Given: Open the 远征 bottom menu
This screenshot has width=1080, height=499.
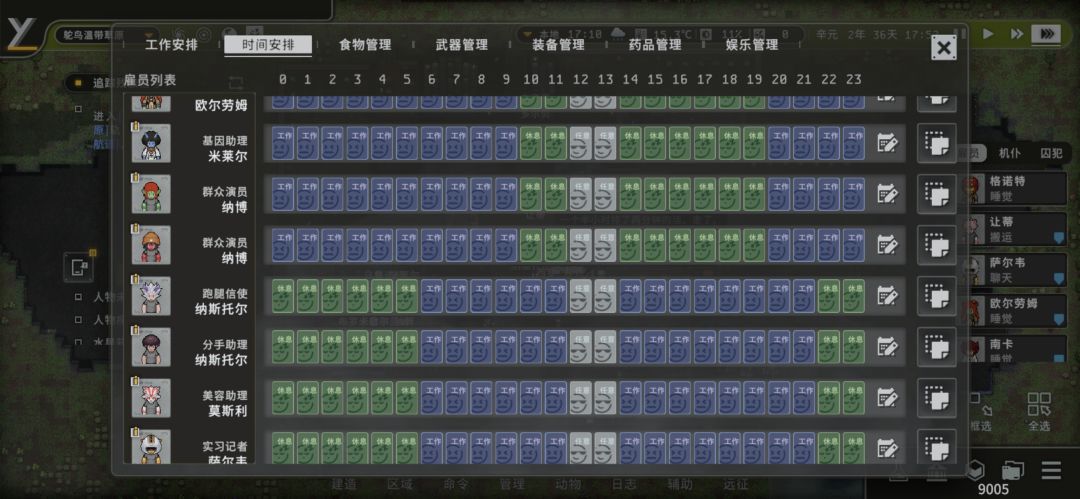Looking at the screenshot, I should point(736,484).
